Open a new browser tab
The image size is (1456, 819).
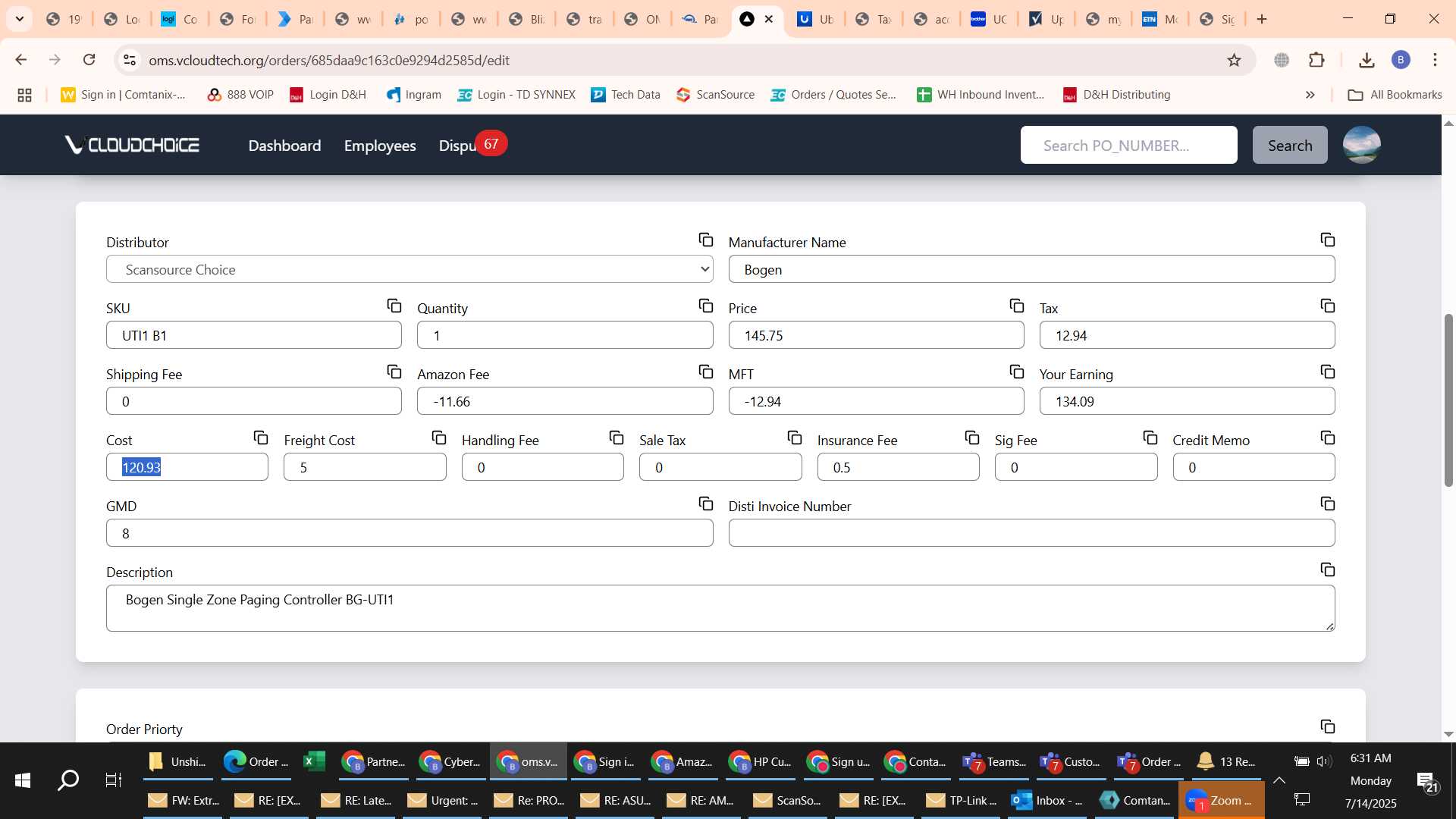click(1262, 19)
